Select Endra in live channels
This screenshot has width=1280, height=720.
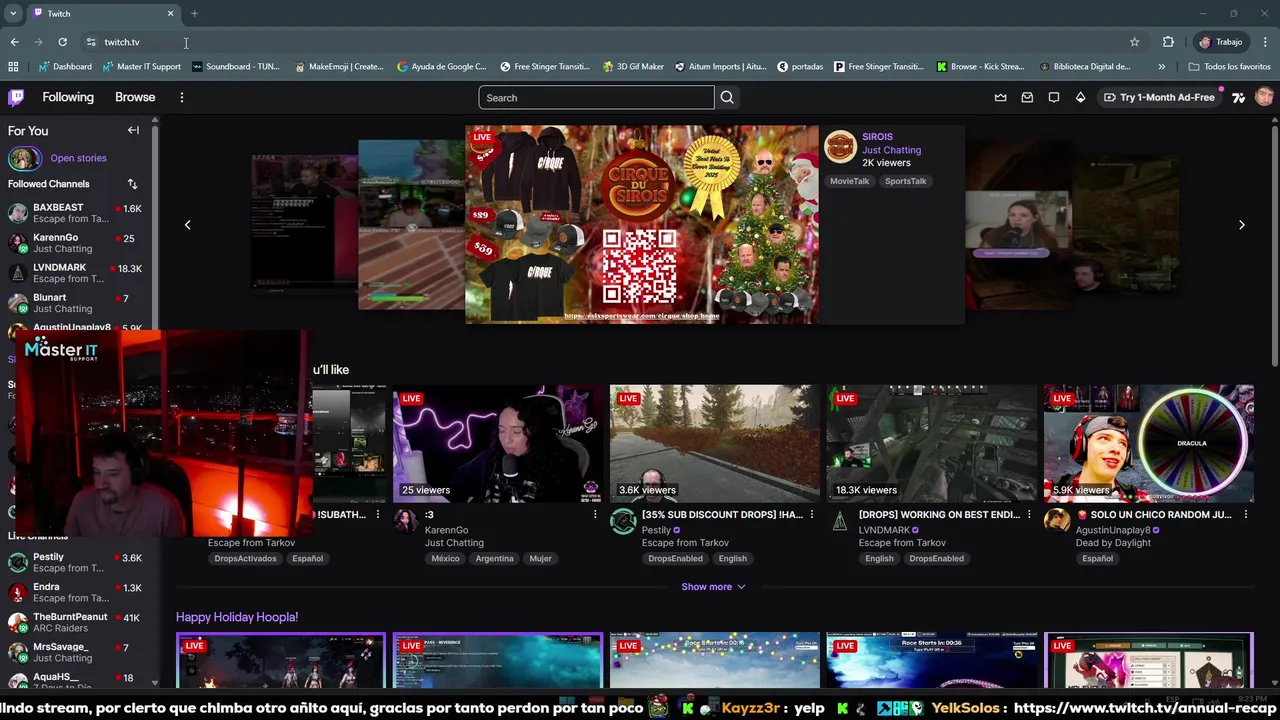point(75,592)
